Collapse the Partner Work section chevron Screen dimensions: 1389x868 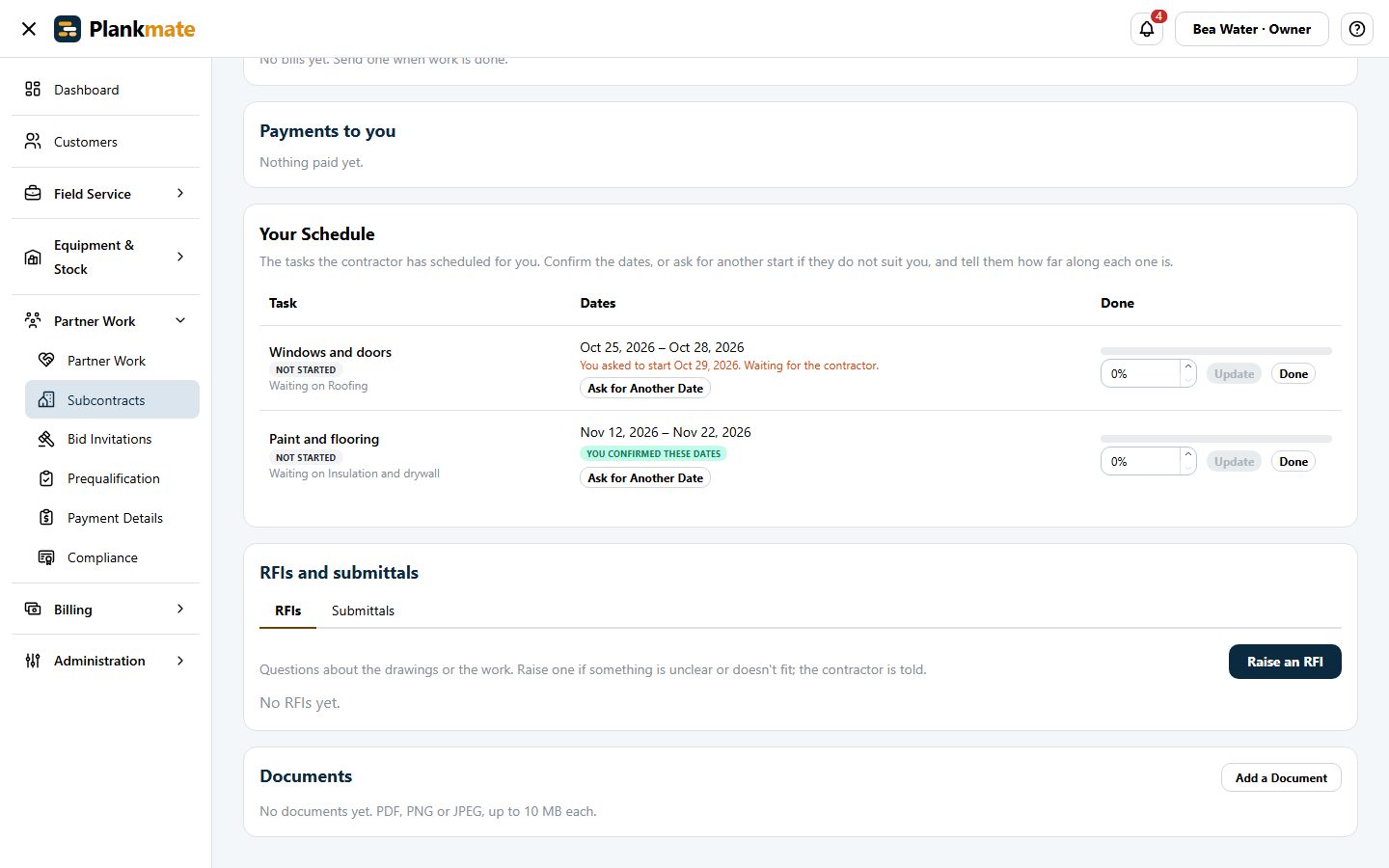click(x=180, y=320)
